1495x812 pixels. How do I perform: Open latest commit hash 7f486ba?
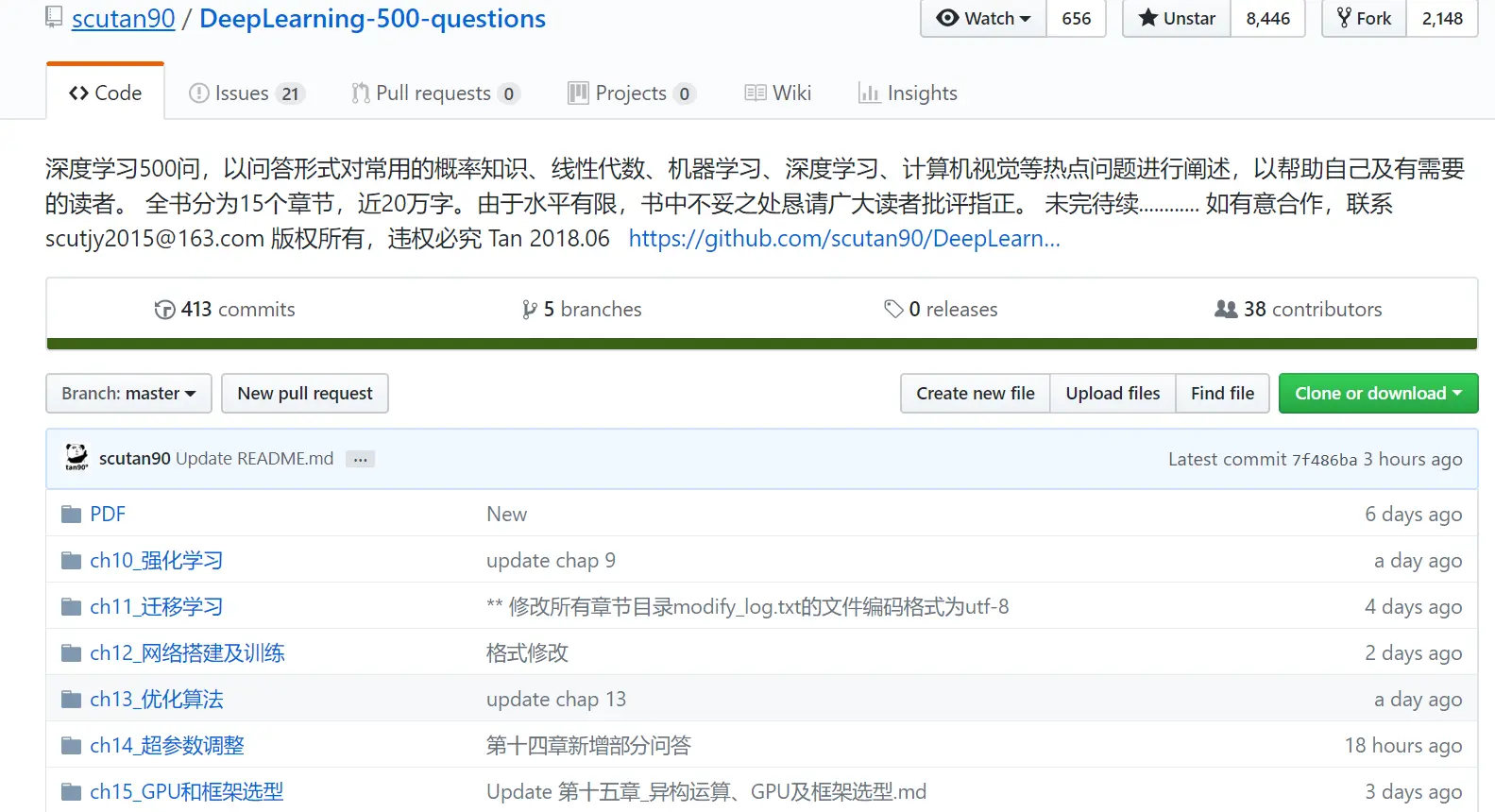(x=1324, y=460)
